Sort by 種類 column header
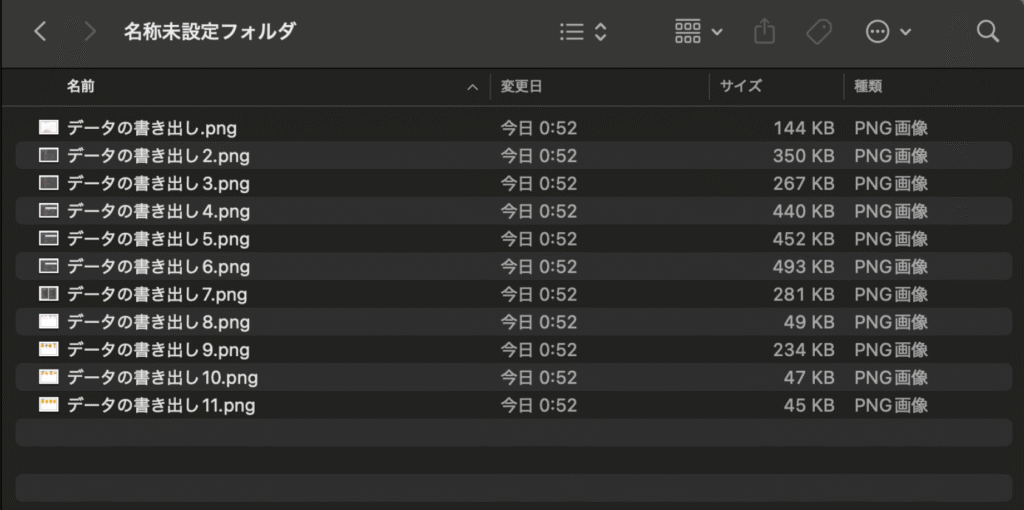Viewport: 1024px width, 510px height. 868,87
